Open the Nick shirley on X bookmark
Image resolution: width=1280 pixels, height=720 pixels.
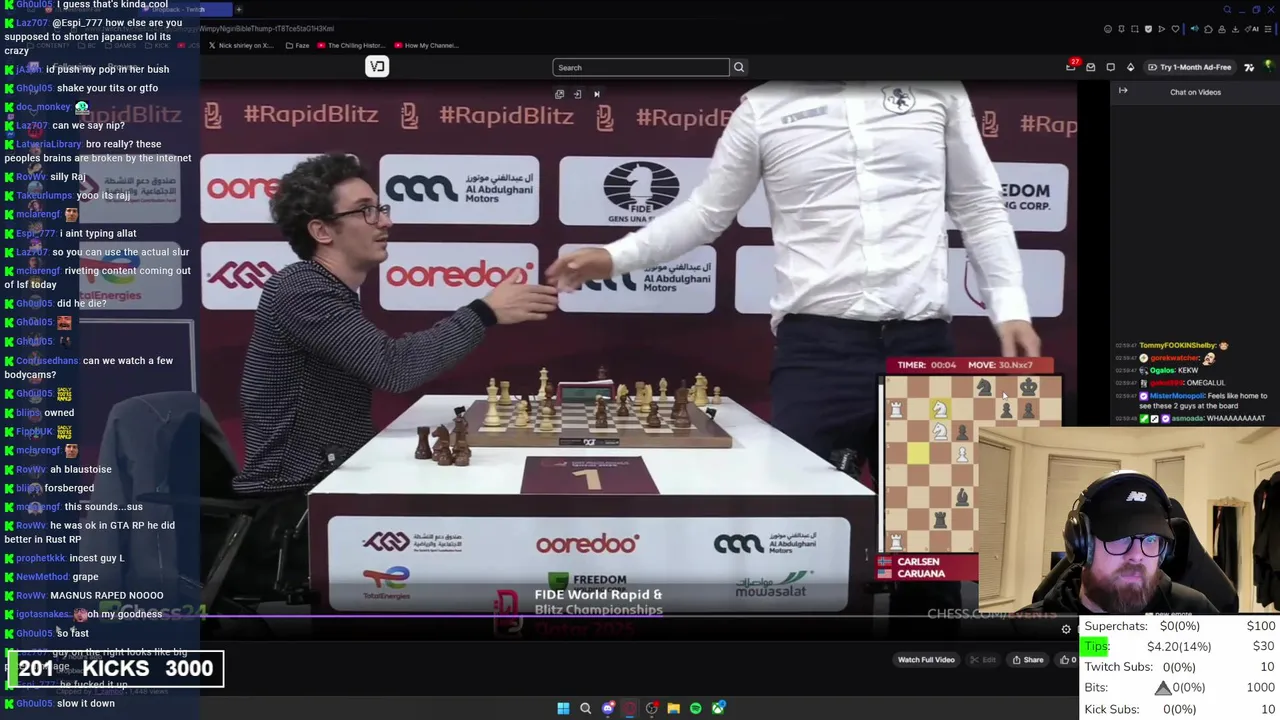point(241,45)
